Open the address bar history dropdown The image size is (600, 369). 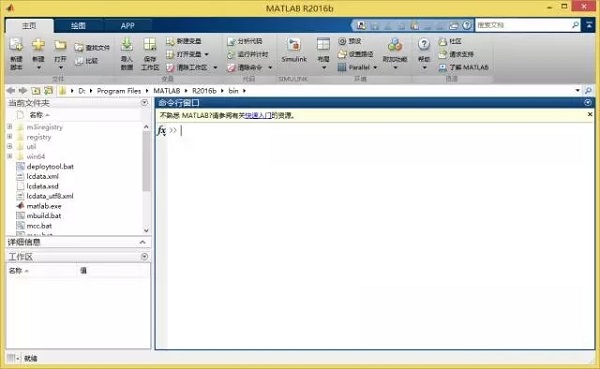pyautogui.click(x=577, y=91)
